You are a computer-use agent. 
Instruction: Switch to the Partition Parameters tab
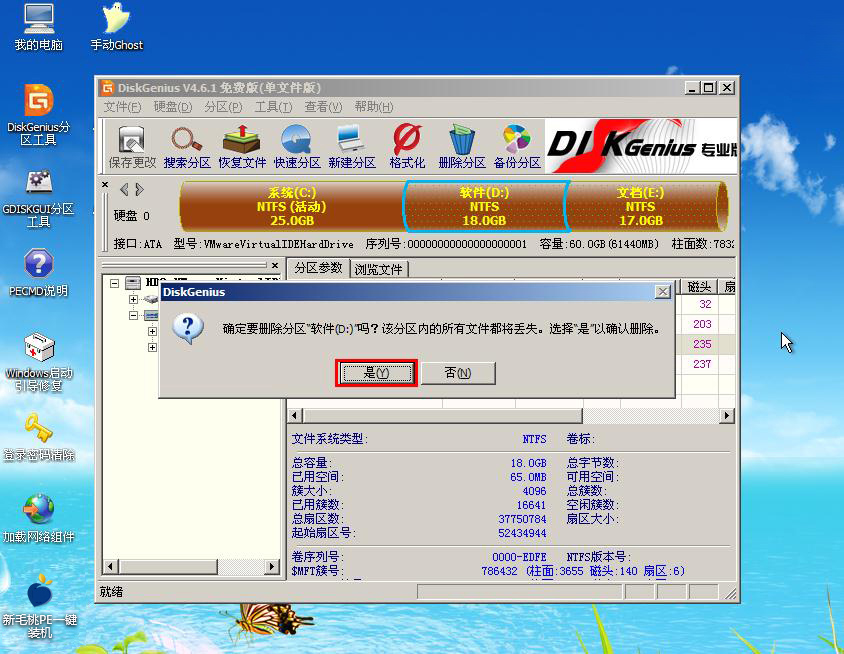coord(318,268)
